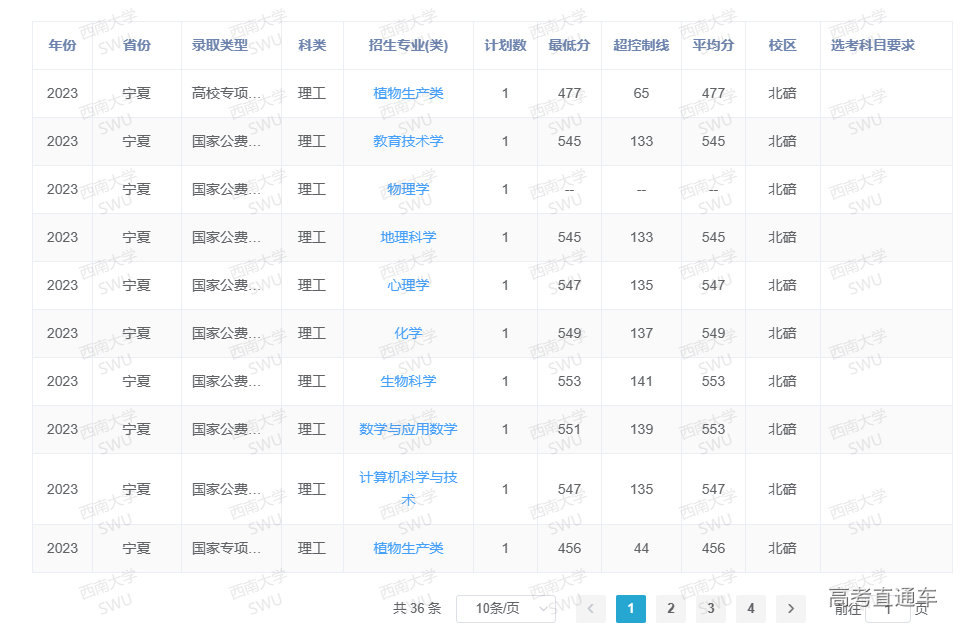Open the 计算机科学与技术 major link

pyautogui.click(x=408, y=488)
